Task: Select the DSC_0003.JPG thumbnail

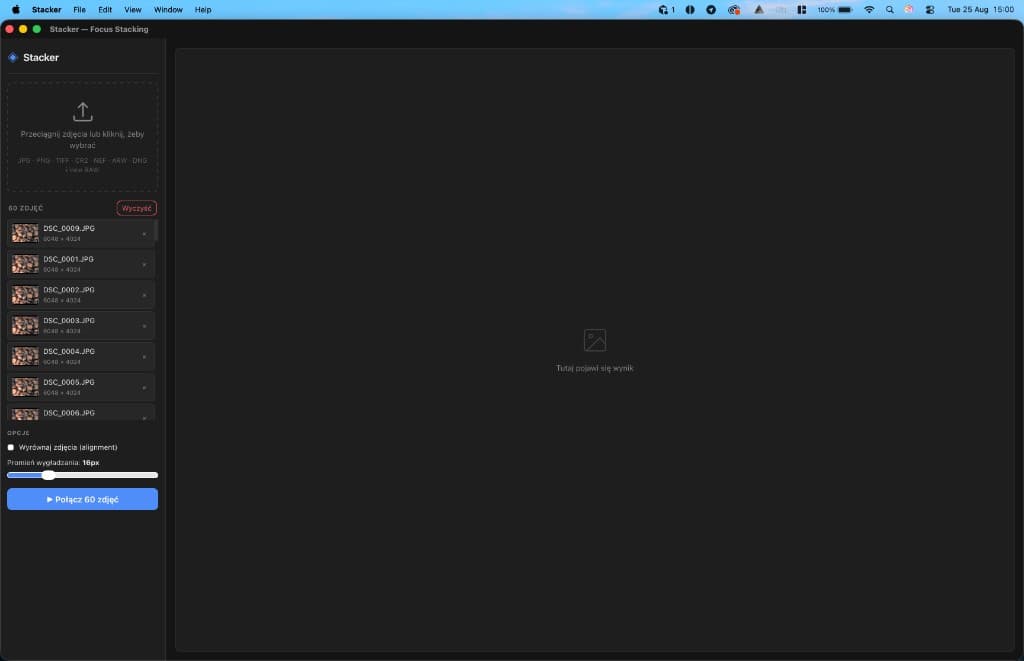Action: 25,325
